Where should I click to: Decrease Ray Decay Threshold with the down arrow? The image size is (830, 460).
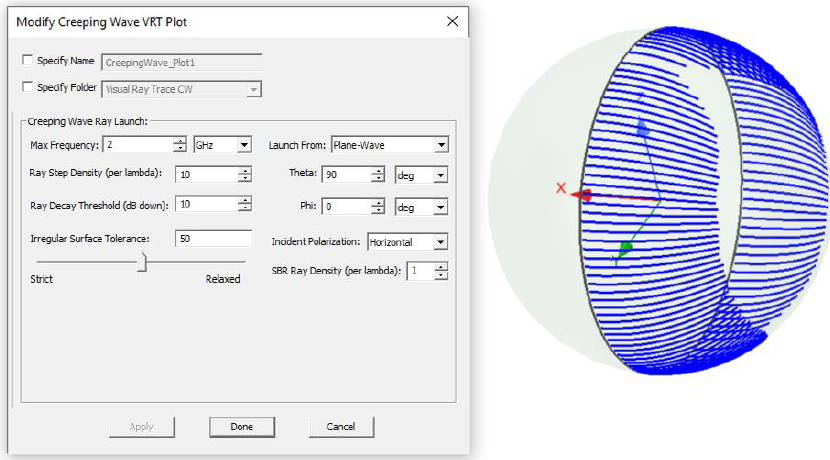245,208
